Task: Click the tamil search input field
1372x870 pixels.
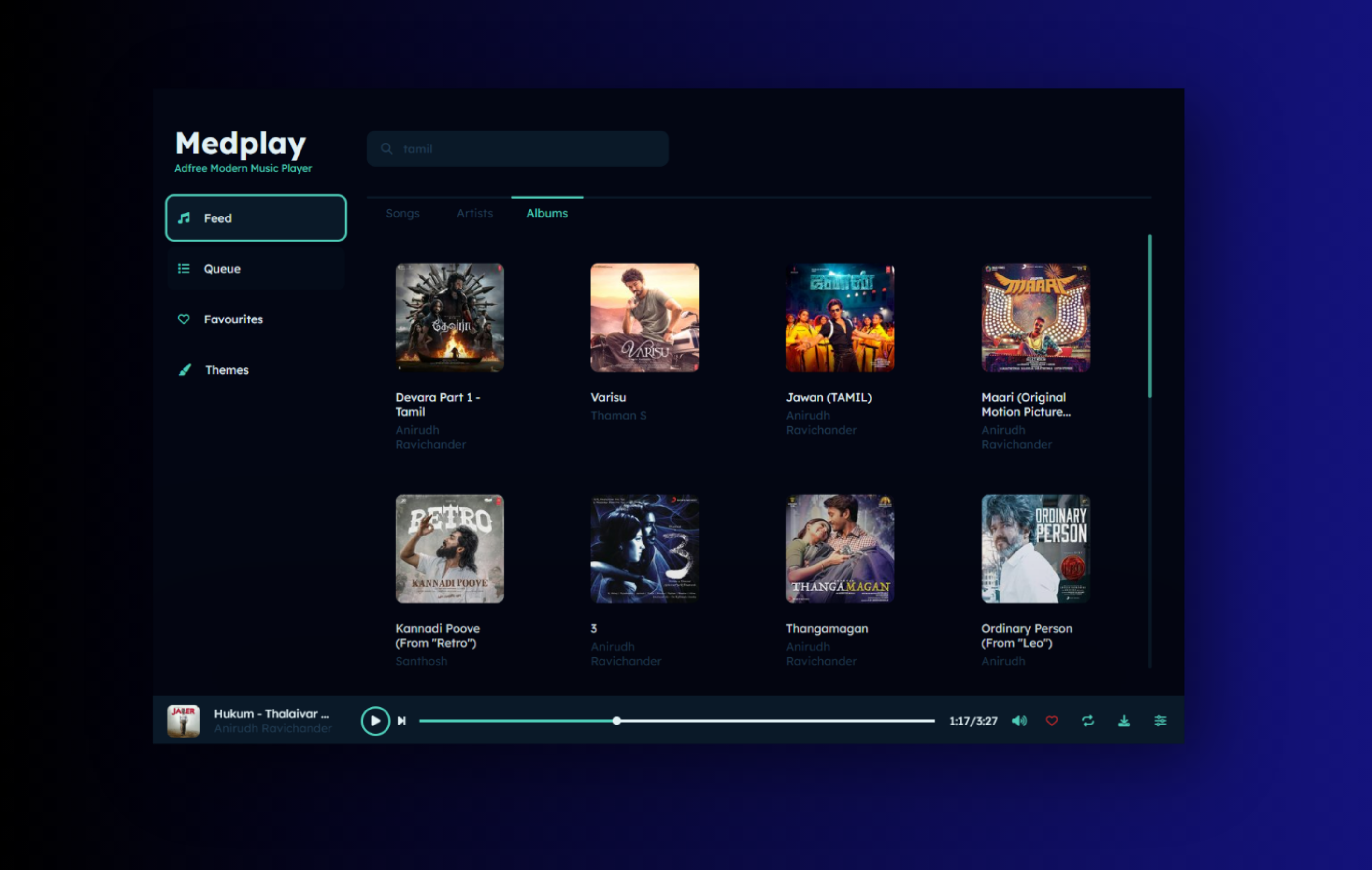Action: click(x=530, y=149)
